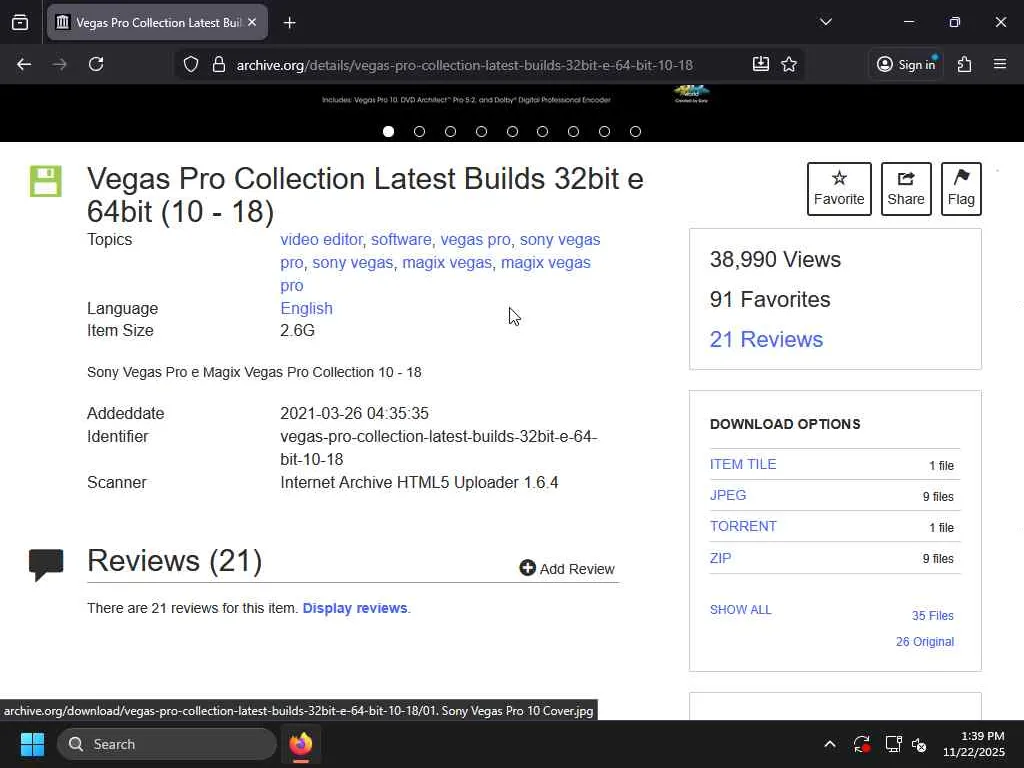Click SHOW ALL downloads link
The image size is (1024, 768).
pyautogui.click(x=741, y=610)
